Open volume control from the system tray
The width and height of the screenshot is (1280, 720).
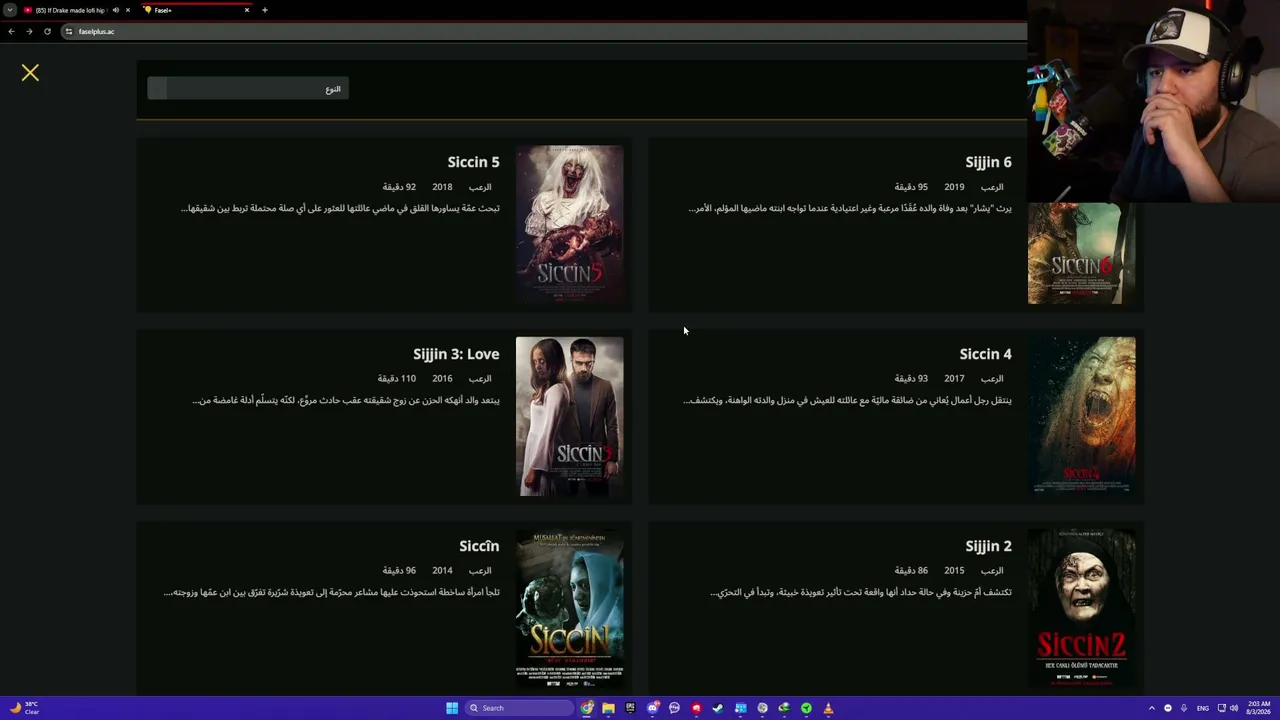click(x=1234, y=708)
